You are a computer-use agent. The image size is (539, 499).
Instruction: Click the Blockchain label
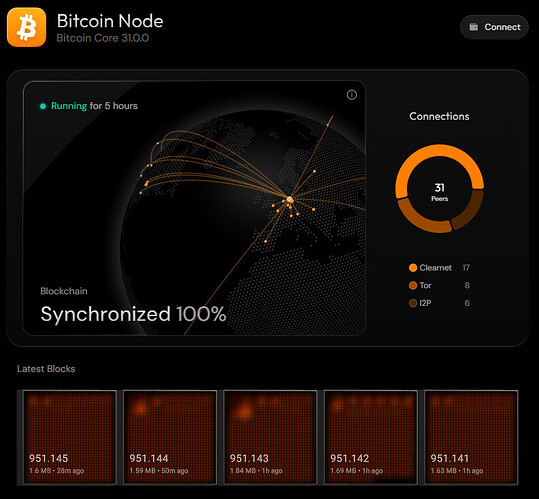click(x=64, y=291)
